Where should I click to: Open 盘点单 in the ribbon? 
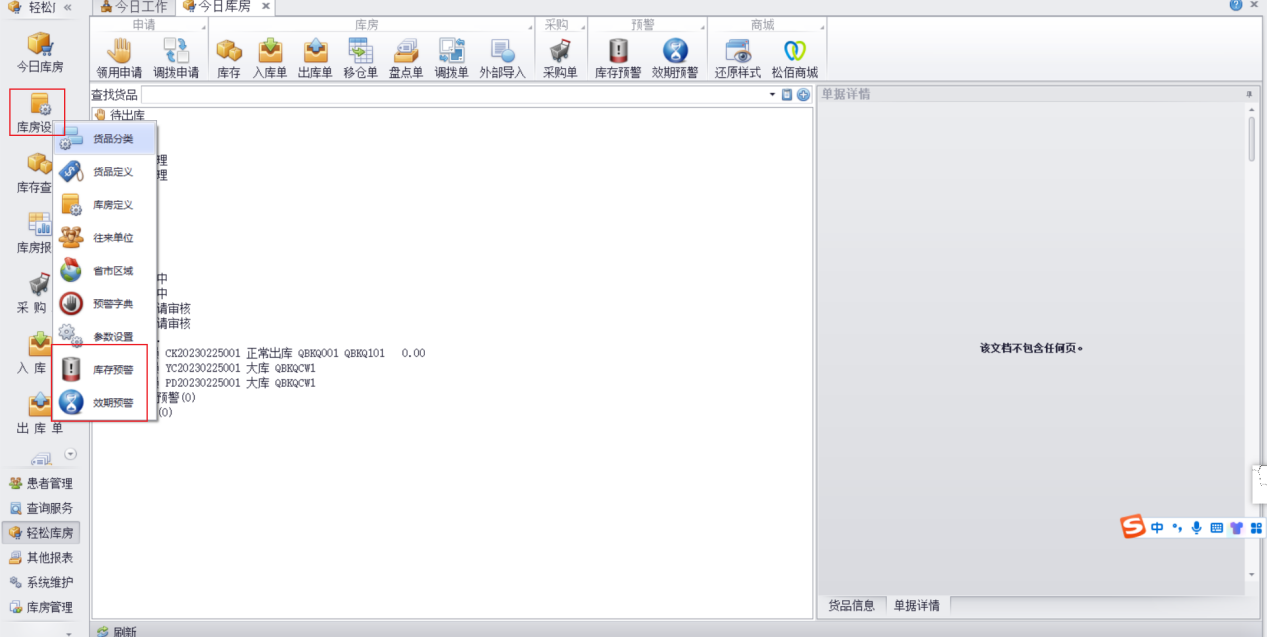point(406,58)
